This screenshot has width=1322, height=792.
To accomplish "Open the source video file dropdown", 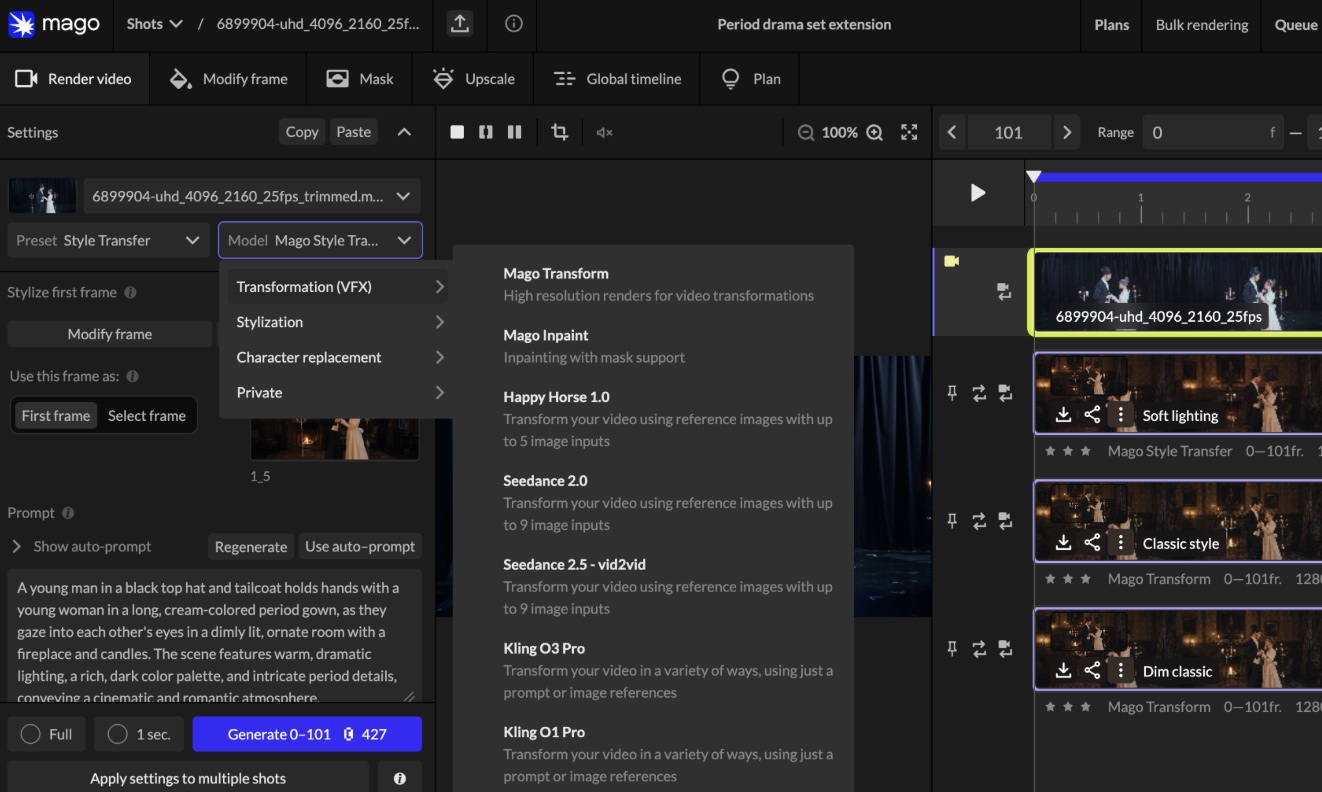I will (x=252, y=196).
